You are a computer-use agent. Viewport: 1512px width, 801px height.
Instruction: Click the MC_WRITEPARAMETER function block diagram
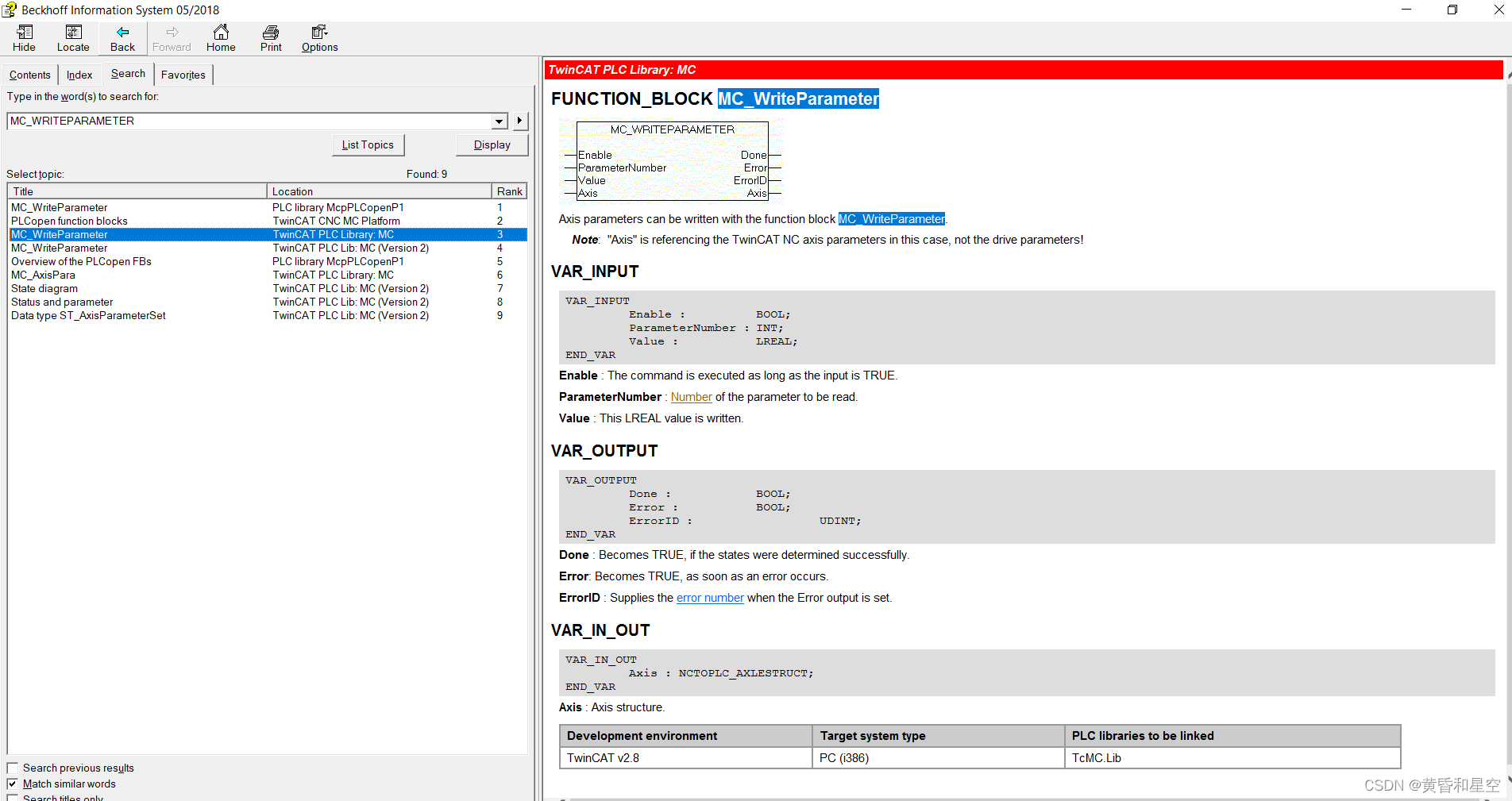tap(672, 160)
